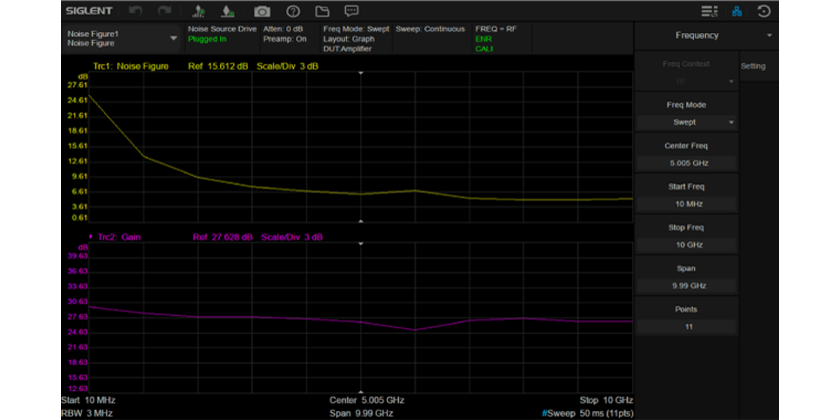Click the preset reset icon at top right
The image size is (840, 420).
tap(764, 11)
